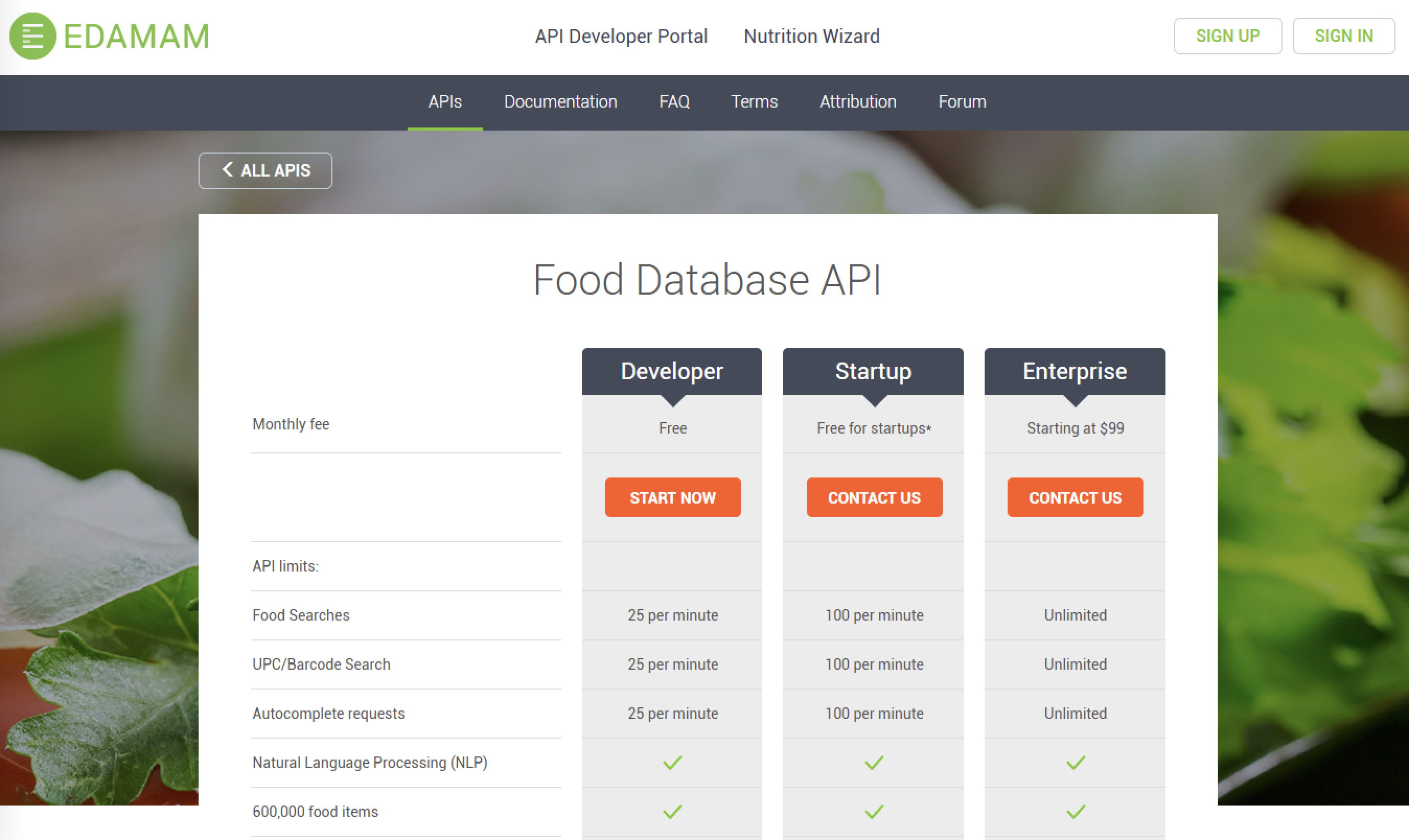Click the NLP checkmark under Enterprise
Image resolution: width=1409 pixels, height=840 pixels.
click(x=1075, y=763)
